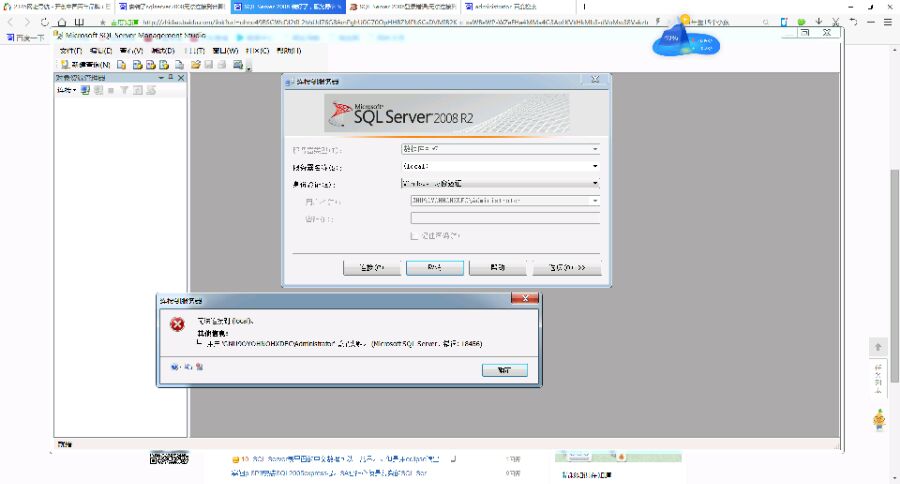
Task: Toggle the Remember password checkbox
Action: point(414,236)
